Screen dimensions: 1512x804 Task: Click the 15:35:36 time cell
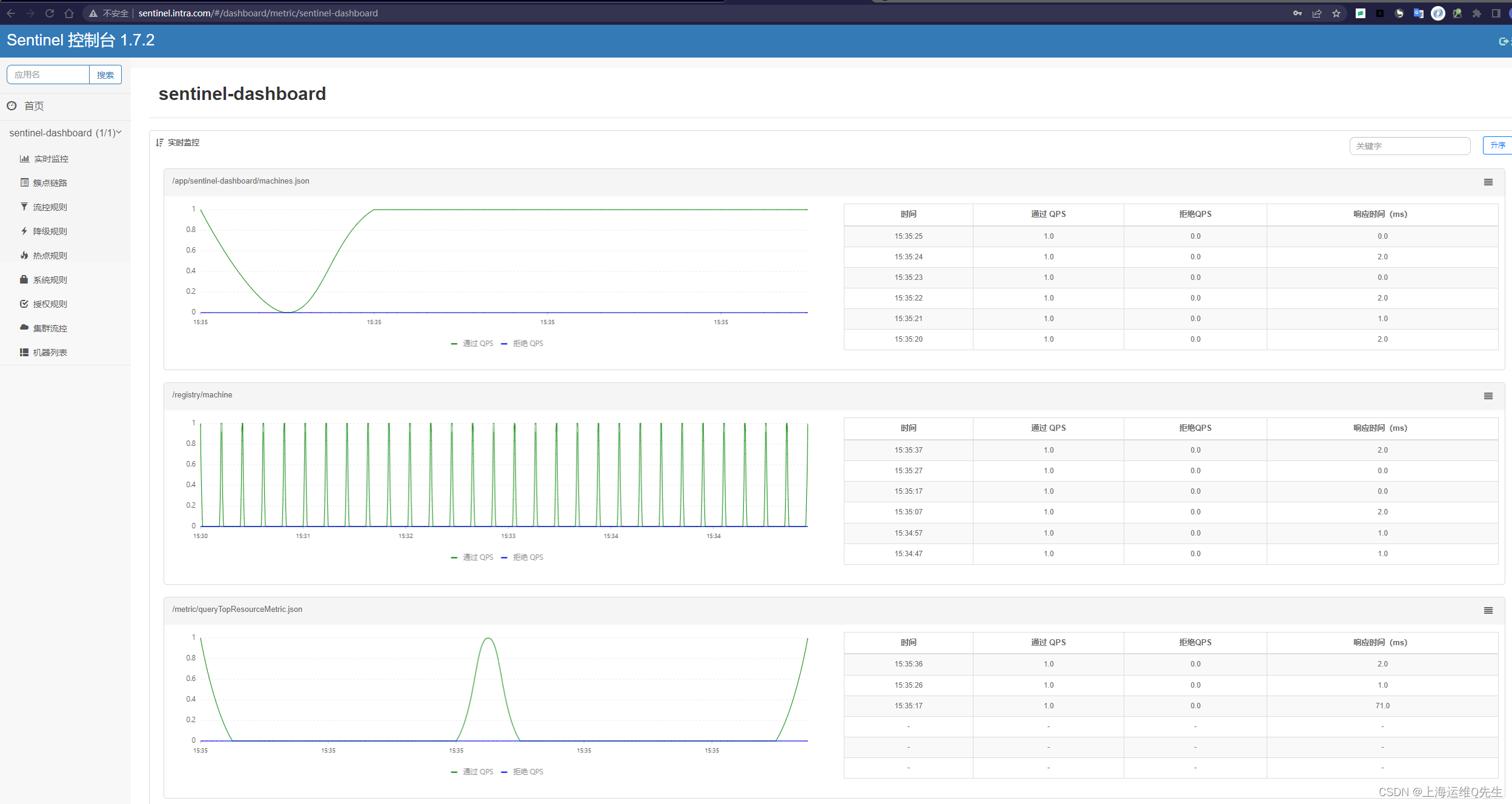[x=909, y=664]
